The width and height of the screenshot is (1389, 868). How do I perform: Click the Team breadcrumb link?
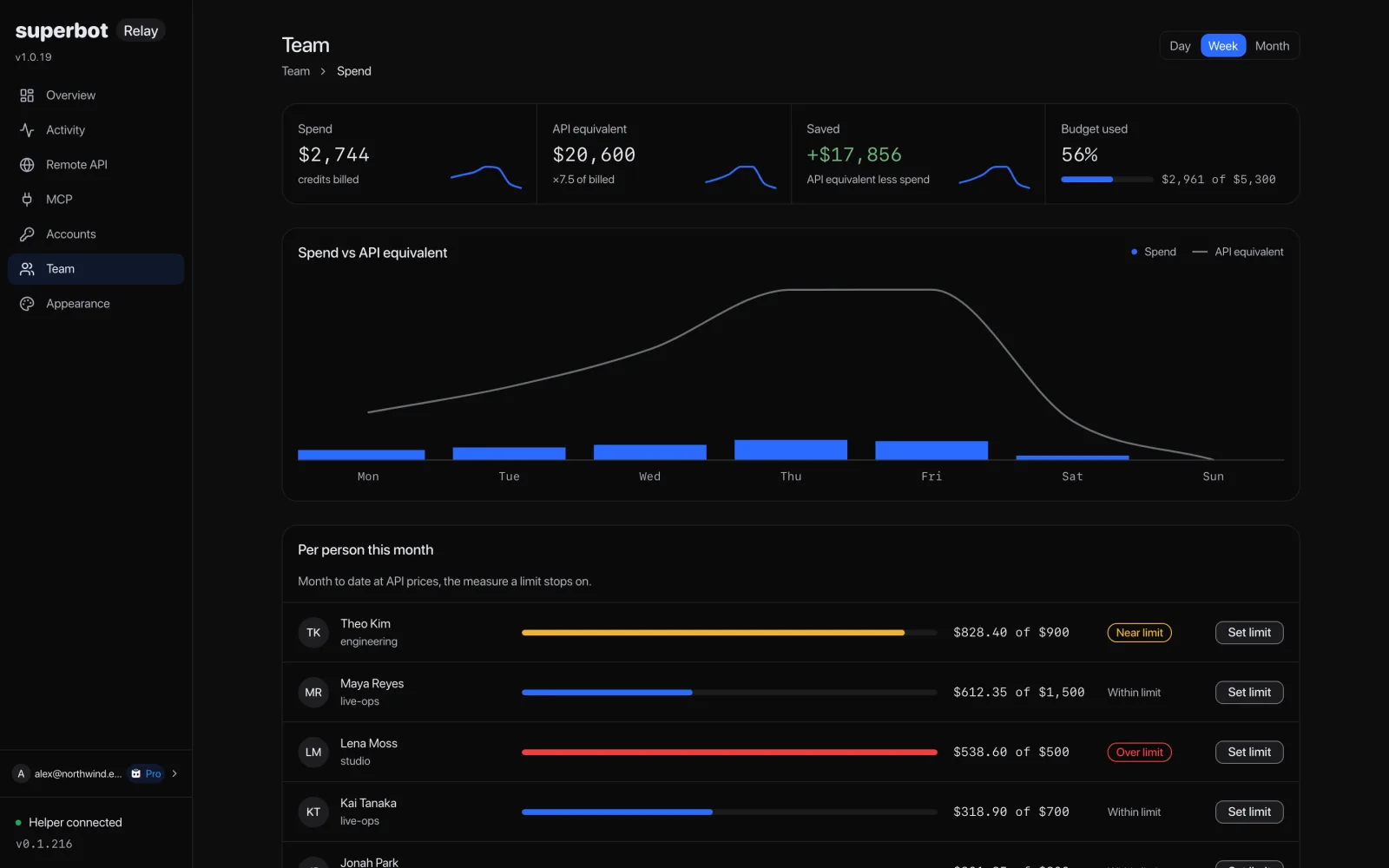(295, 71)
